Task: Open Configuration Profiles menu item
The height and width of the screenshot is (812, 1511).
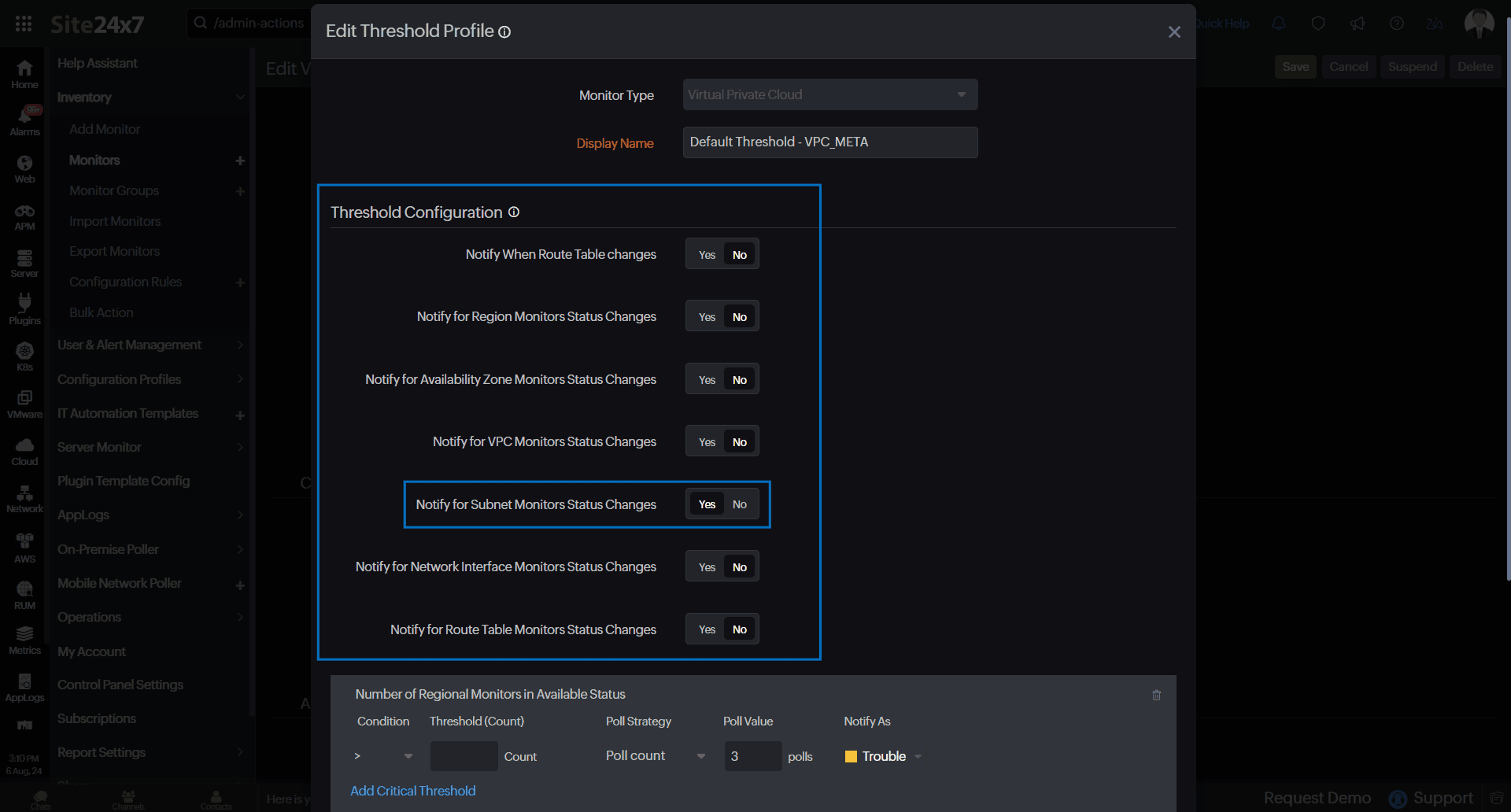Action: tap(120, 379)
